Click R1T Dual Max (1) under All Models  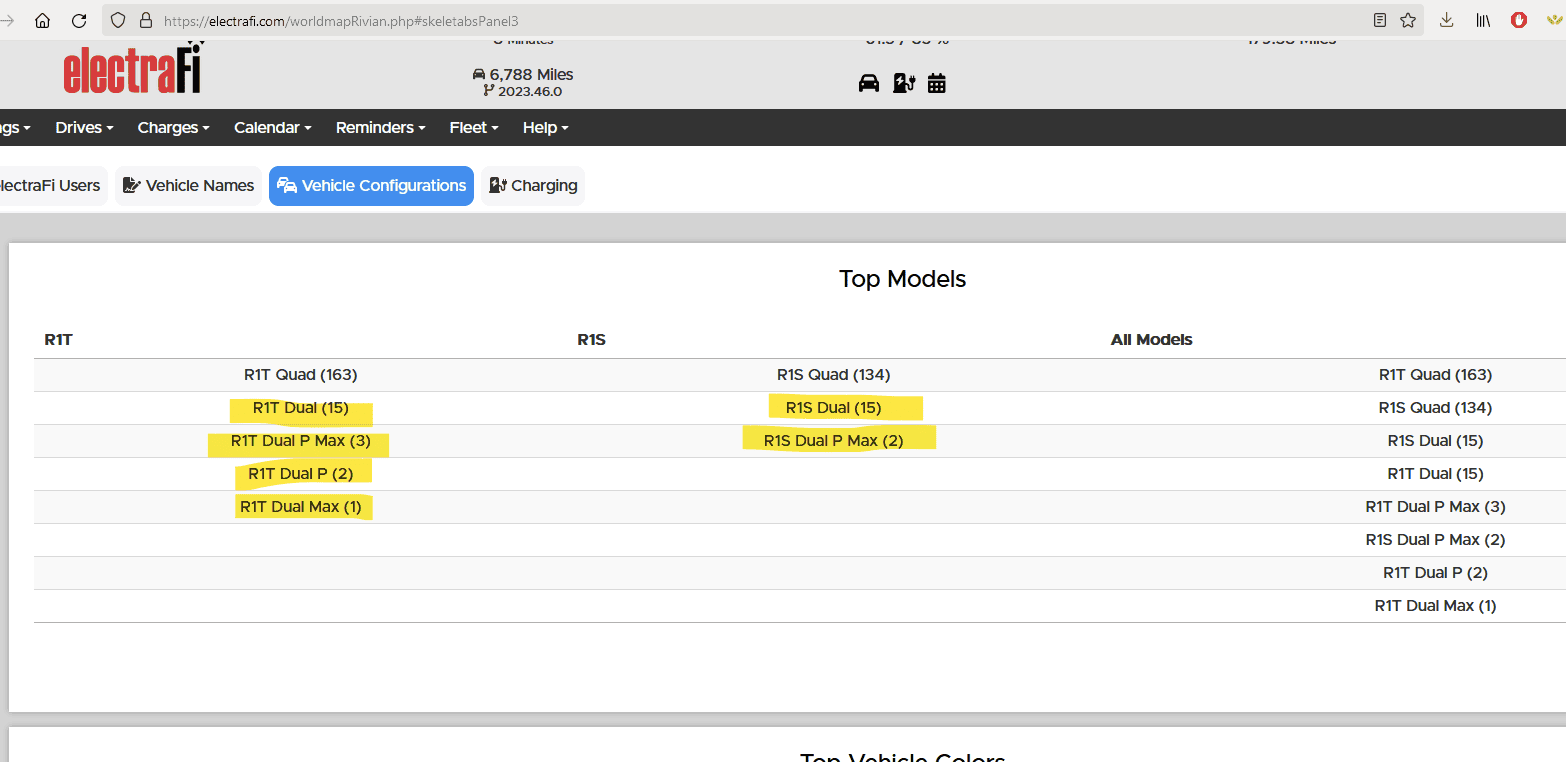(1436, 606)
